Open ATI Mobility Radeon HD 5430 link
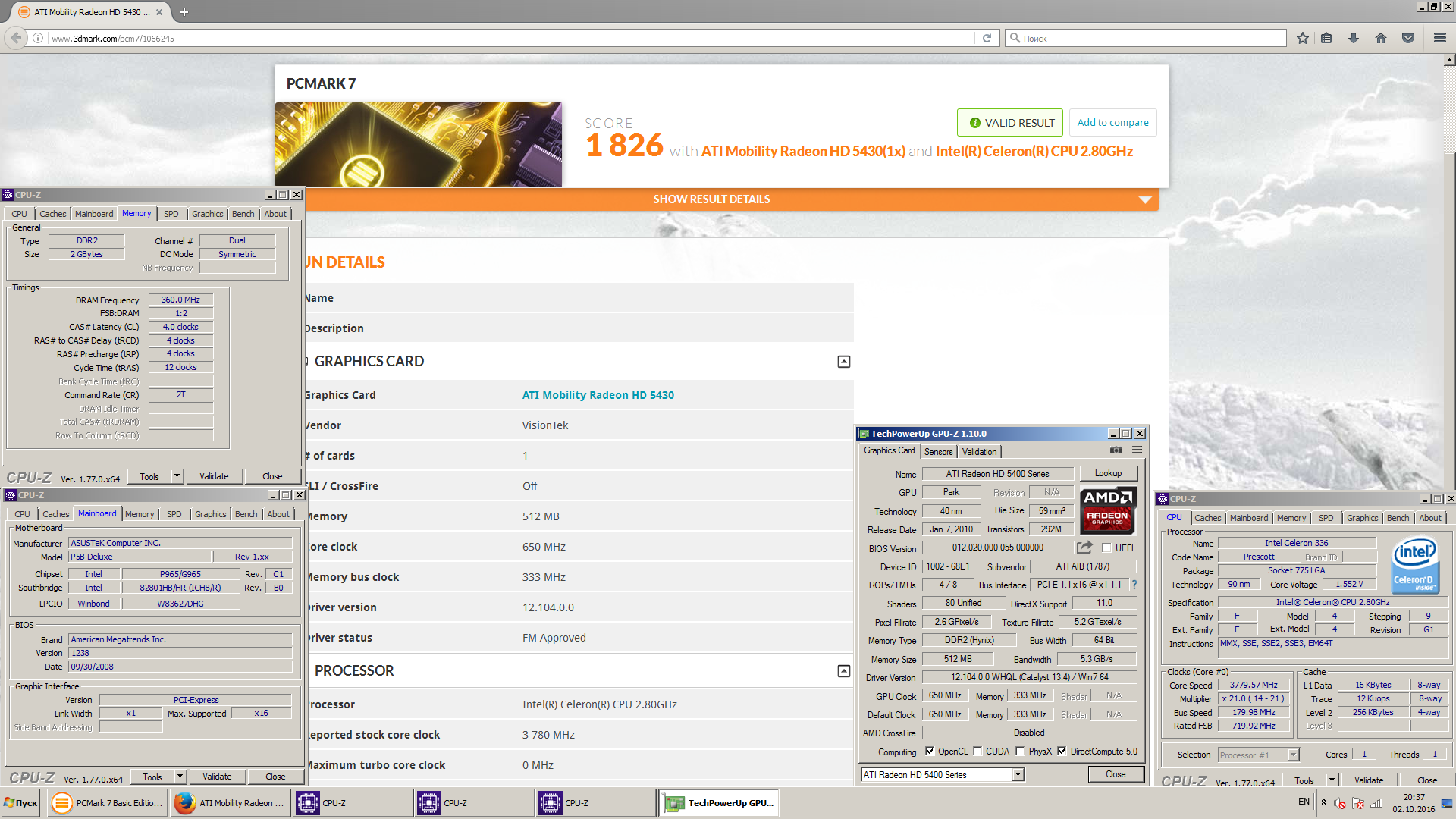 598,395
